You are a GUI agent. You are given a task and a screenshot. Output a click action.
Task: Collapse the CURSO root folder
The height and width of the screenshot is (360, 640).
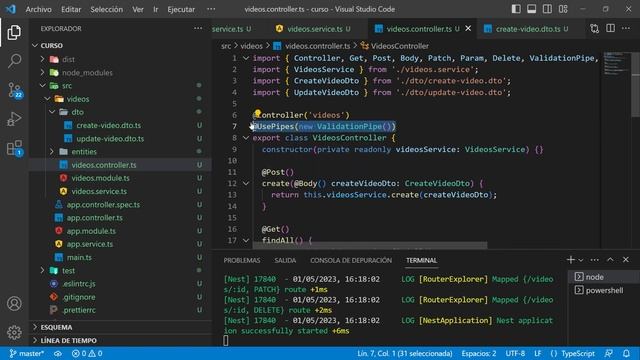pos(35,45)
